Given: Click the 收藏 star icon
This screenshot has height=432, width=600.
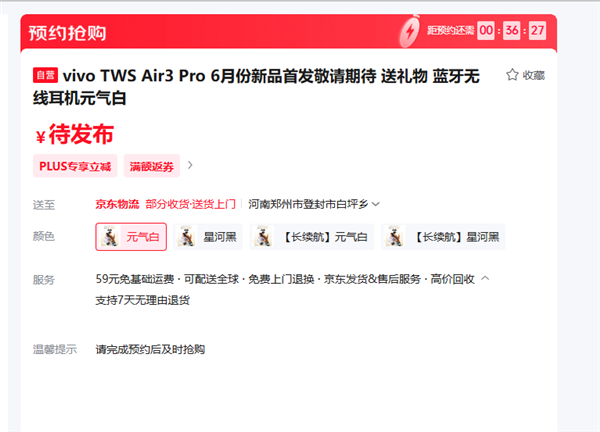Looking at the screenshot, I should (513, 75).
